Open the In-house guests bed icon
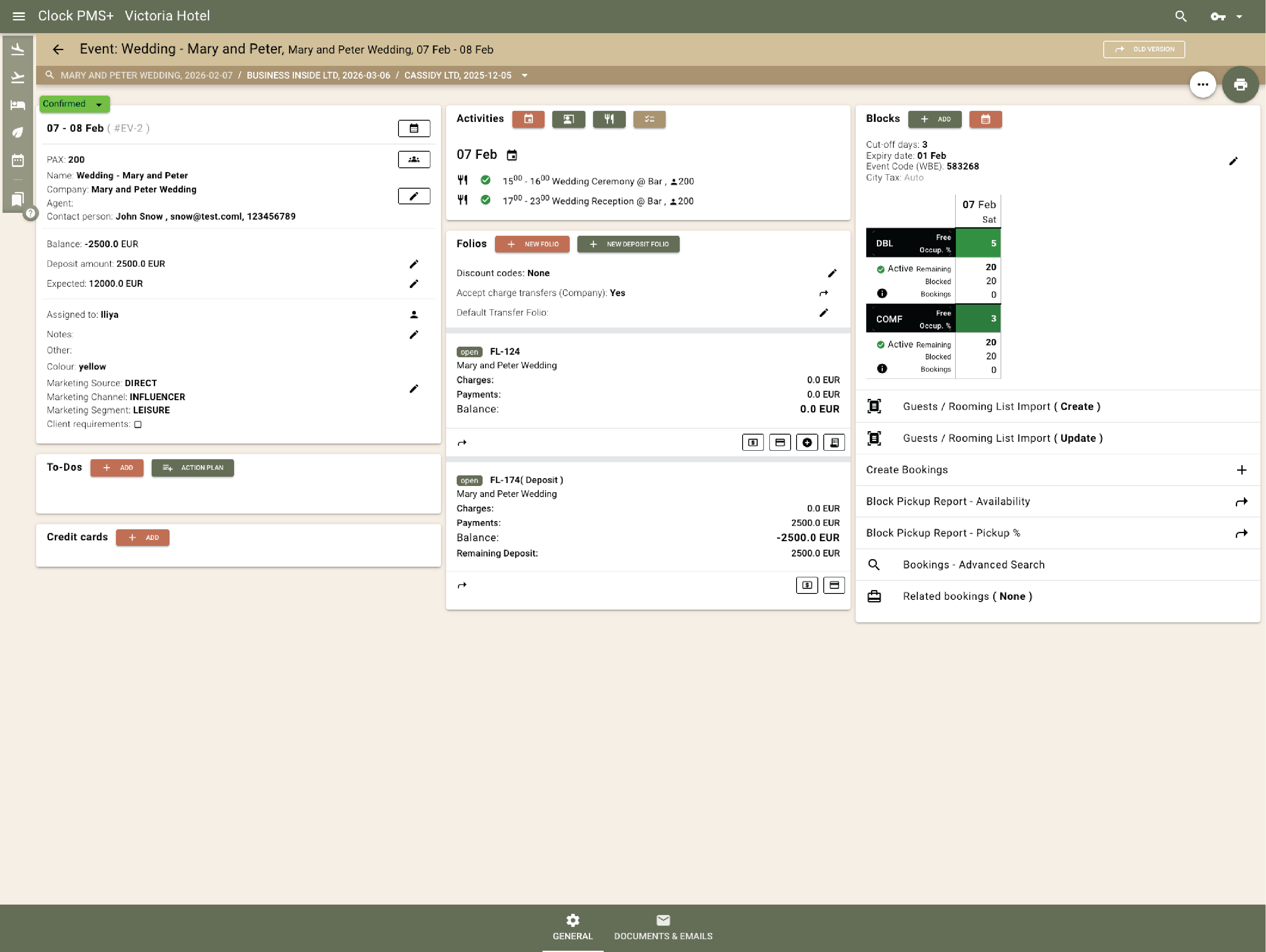Viewport: 1266px width, 952px height. [x=17, y=105]
